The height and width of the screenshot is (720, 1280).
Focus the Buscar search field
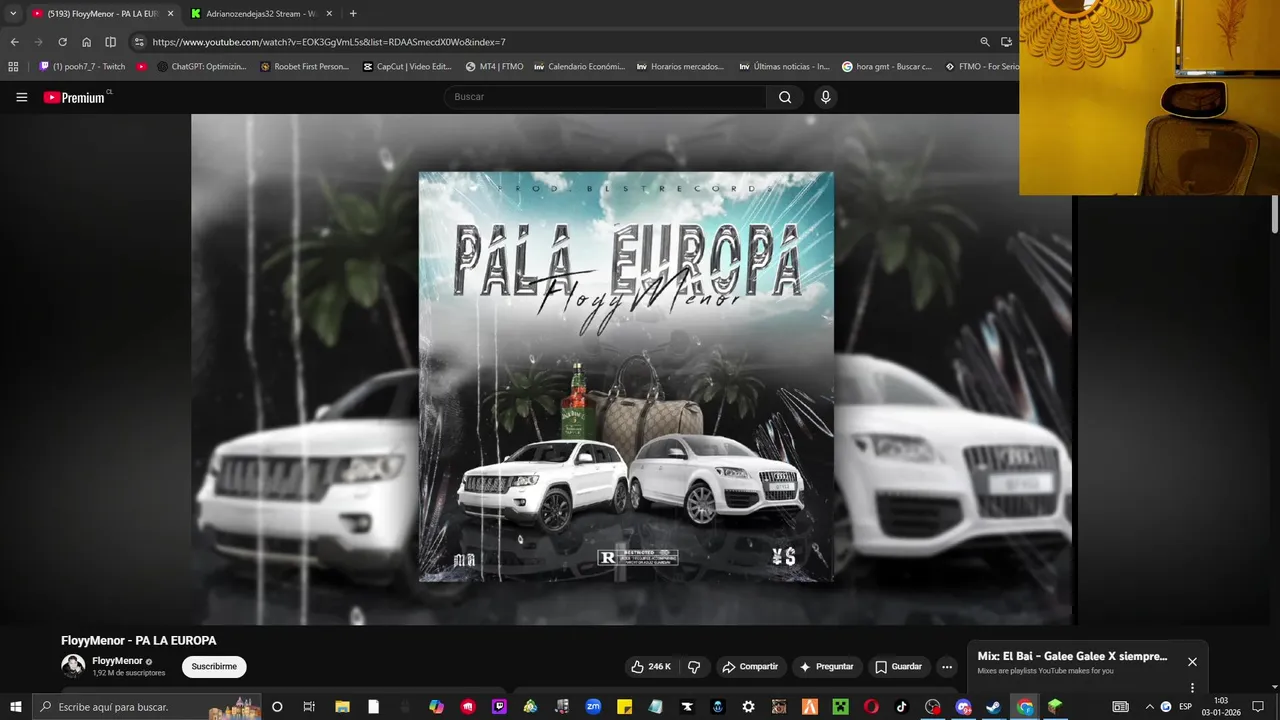pyautogui.click(x=605, y=97)
